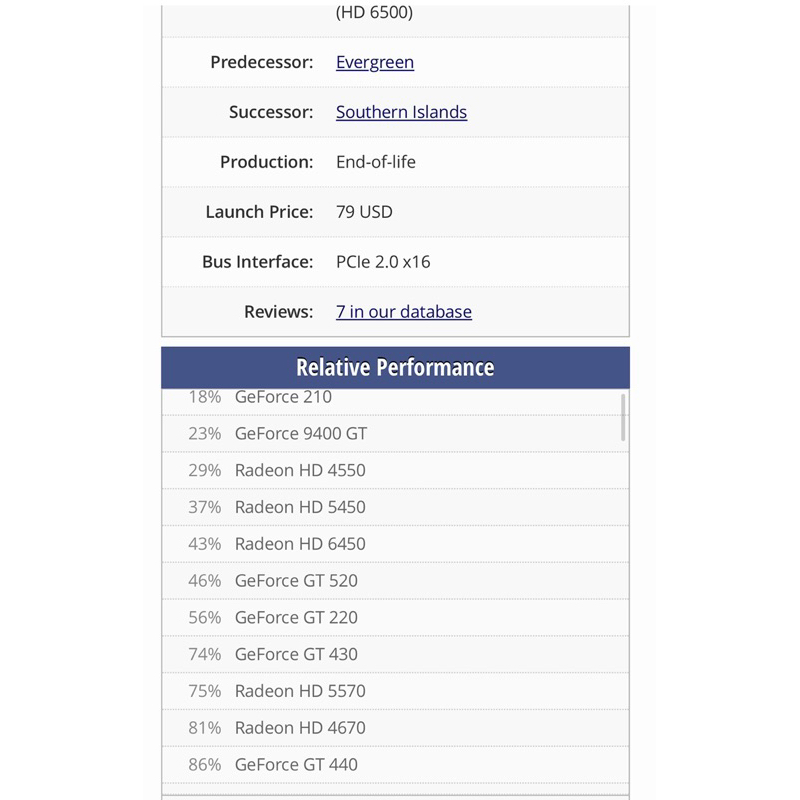Viewport: 800px width, 800px height.
Task: Click the Reviews row label
Action: point(278,312)
